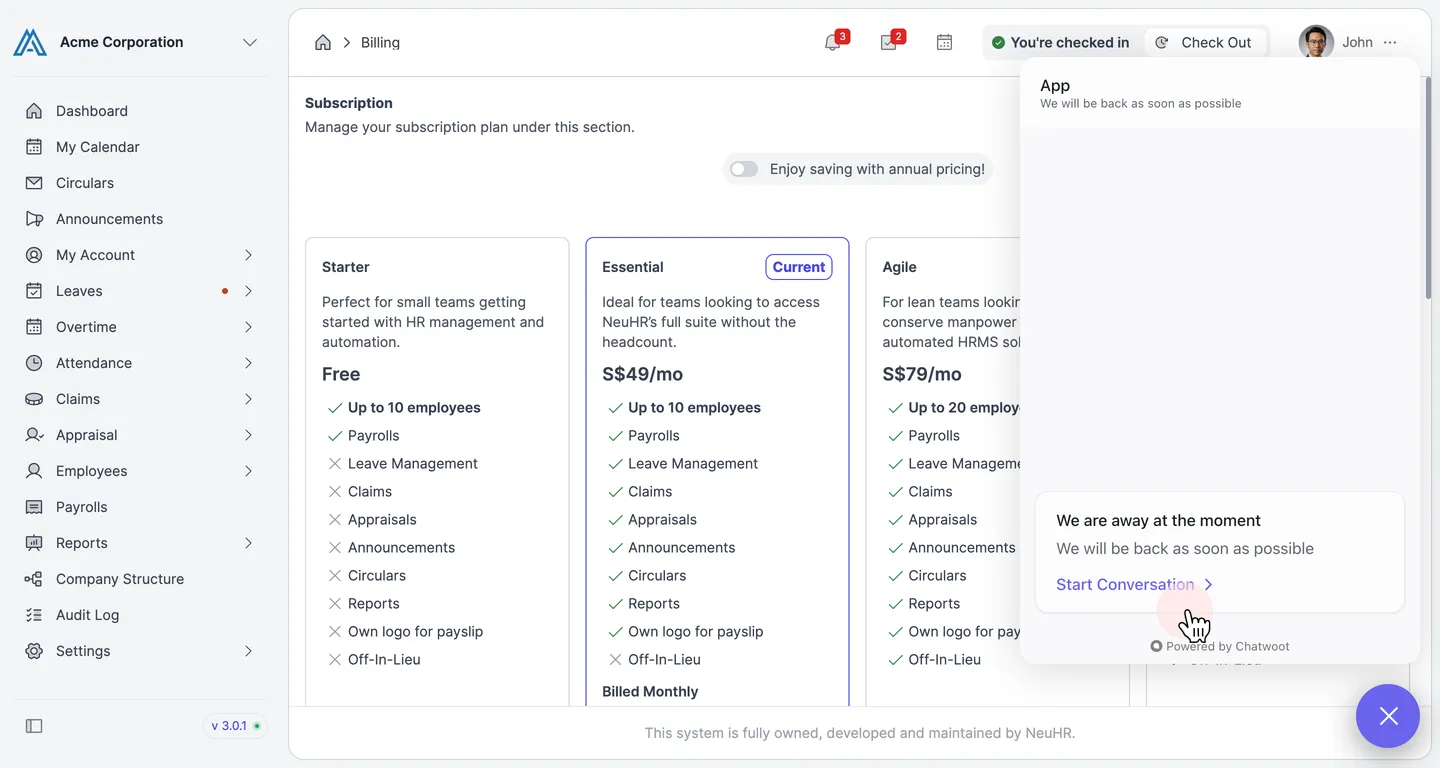Screen dimensions: 1440x768
Task: Click the Company Structure icon
Action: coord(34,579)
